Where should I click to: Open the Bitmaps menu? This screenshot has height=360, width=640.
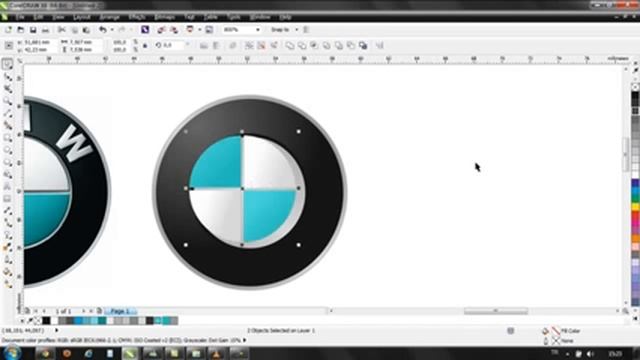click(x=165, y=17)
